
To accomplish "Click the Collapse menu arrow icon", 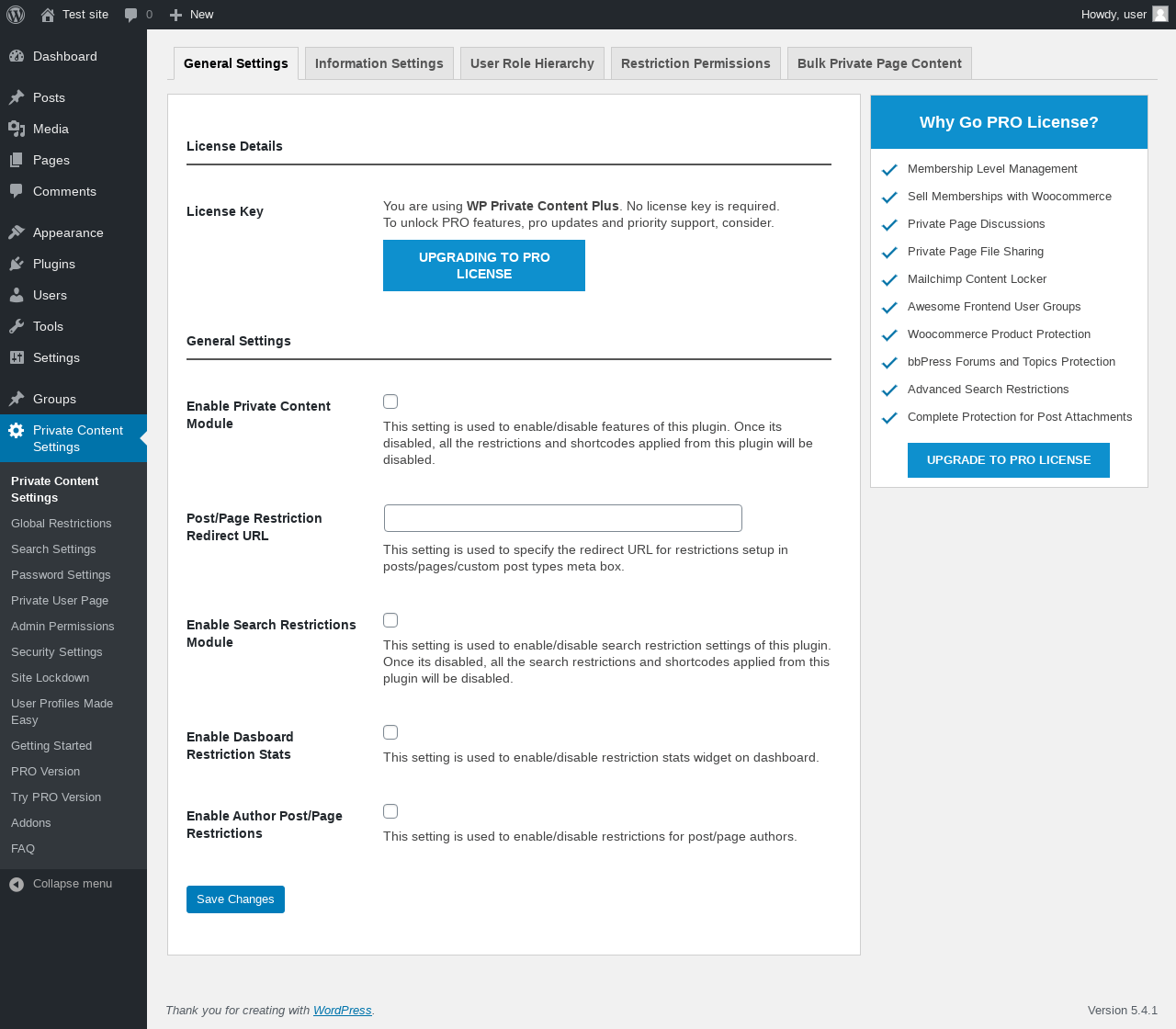I will [x=17, y=884].
